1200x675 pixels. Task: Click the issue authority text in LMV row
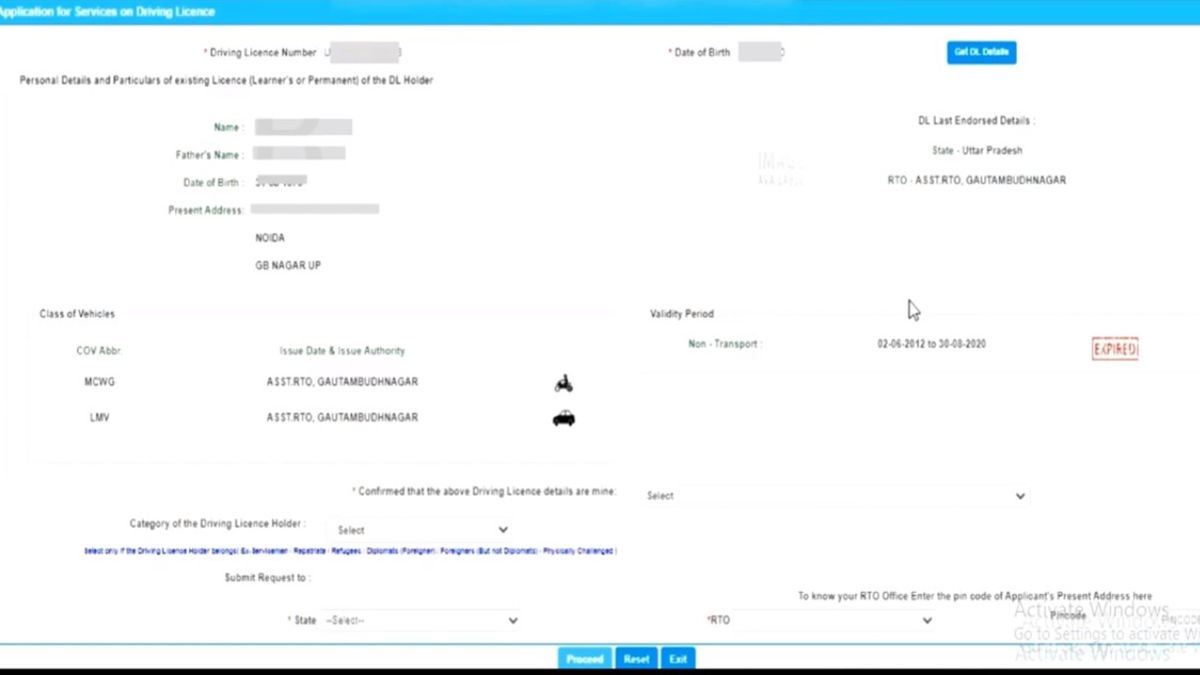click(342, 418)
